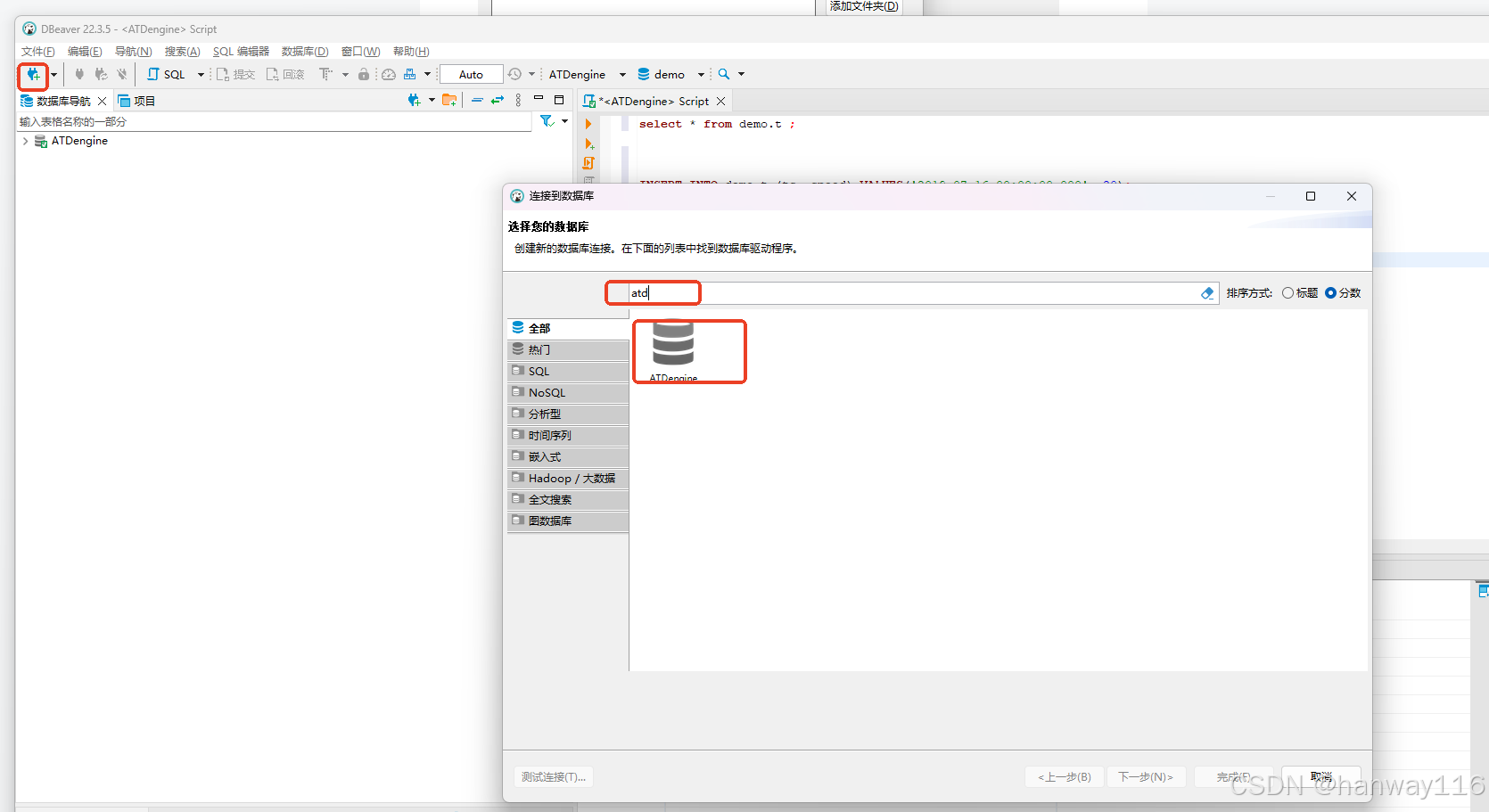The width and height of the screenshot is (1489, 812).
Task: Select the NoSQL category in list
Action: pos(547,393)
